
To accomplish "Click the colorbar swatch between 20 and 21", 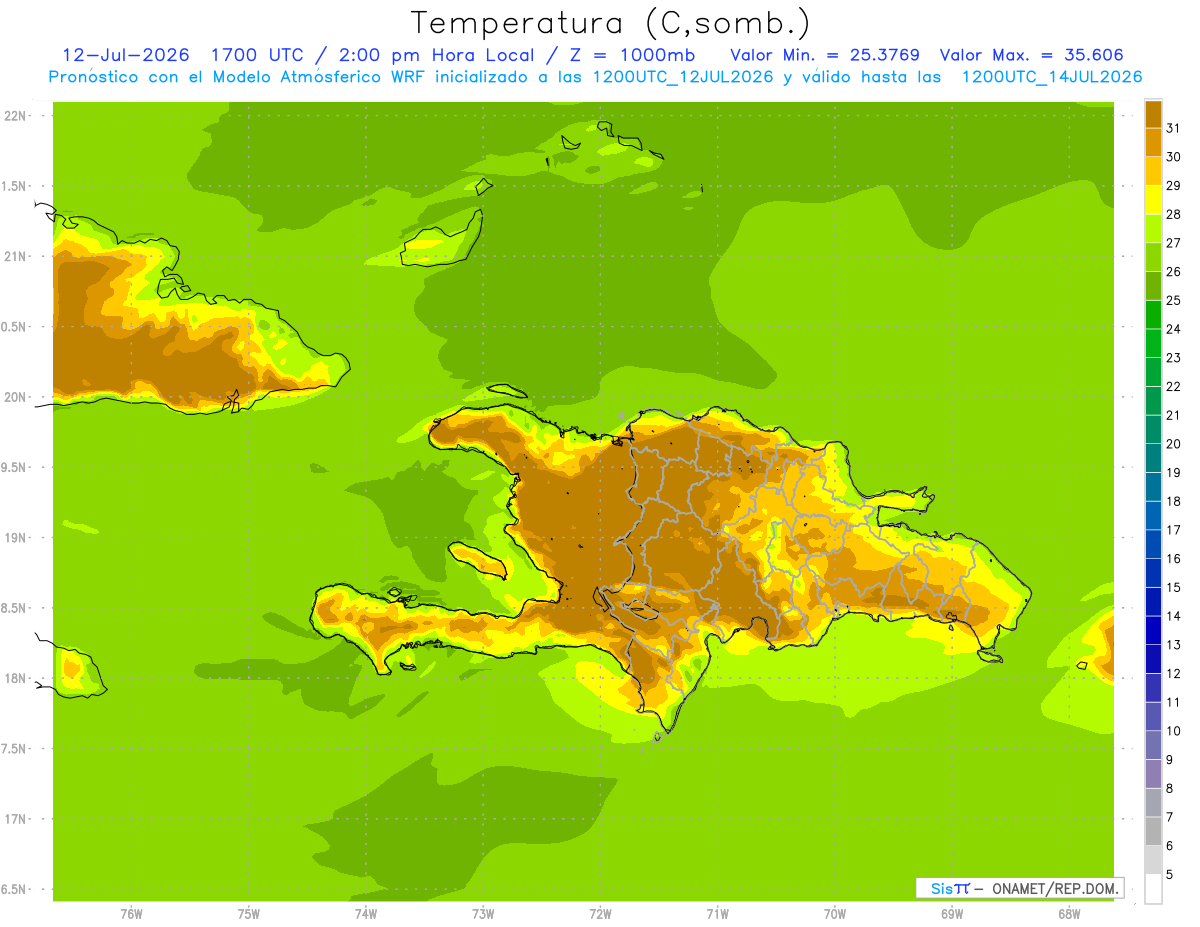I will [1153, 429].
